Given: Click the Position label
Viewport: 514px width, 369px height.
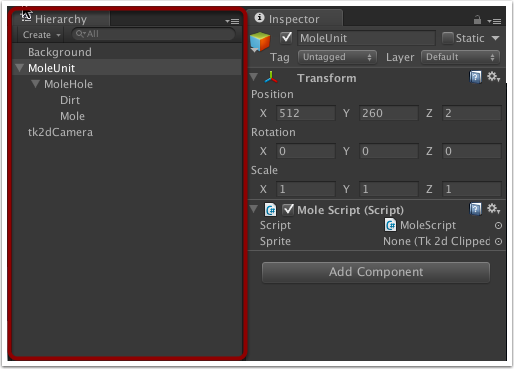Looking at the screenshot, I should coord(272,94).
